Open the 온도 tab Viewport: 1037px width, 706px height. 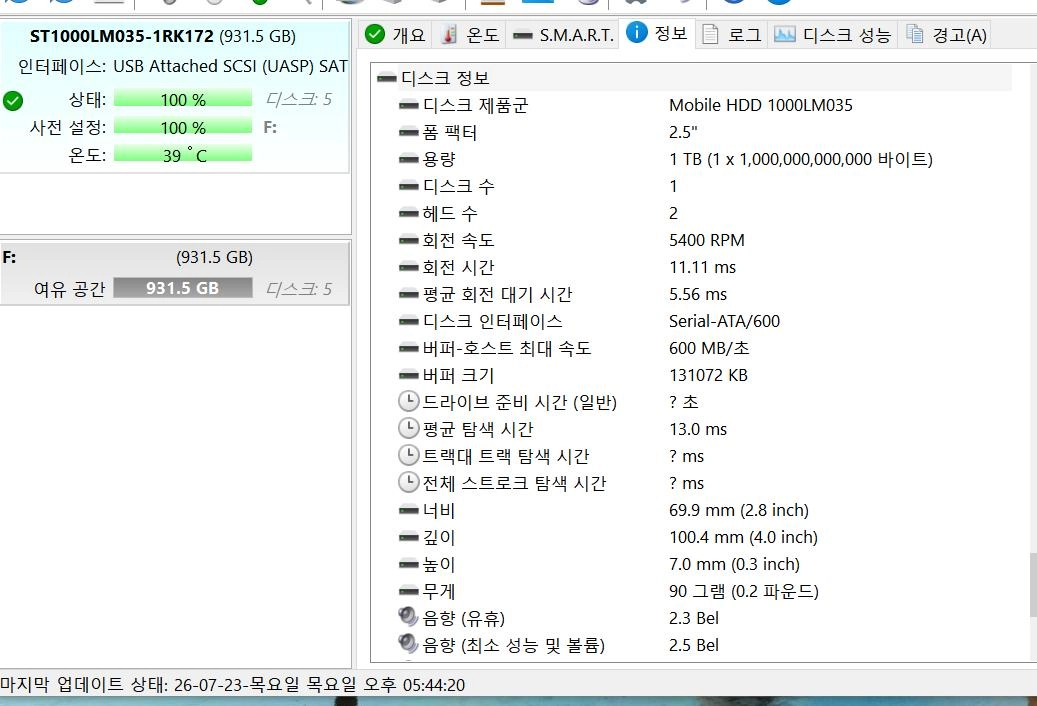(468, 34)
